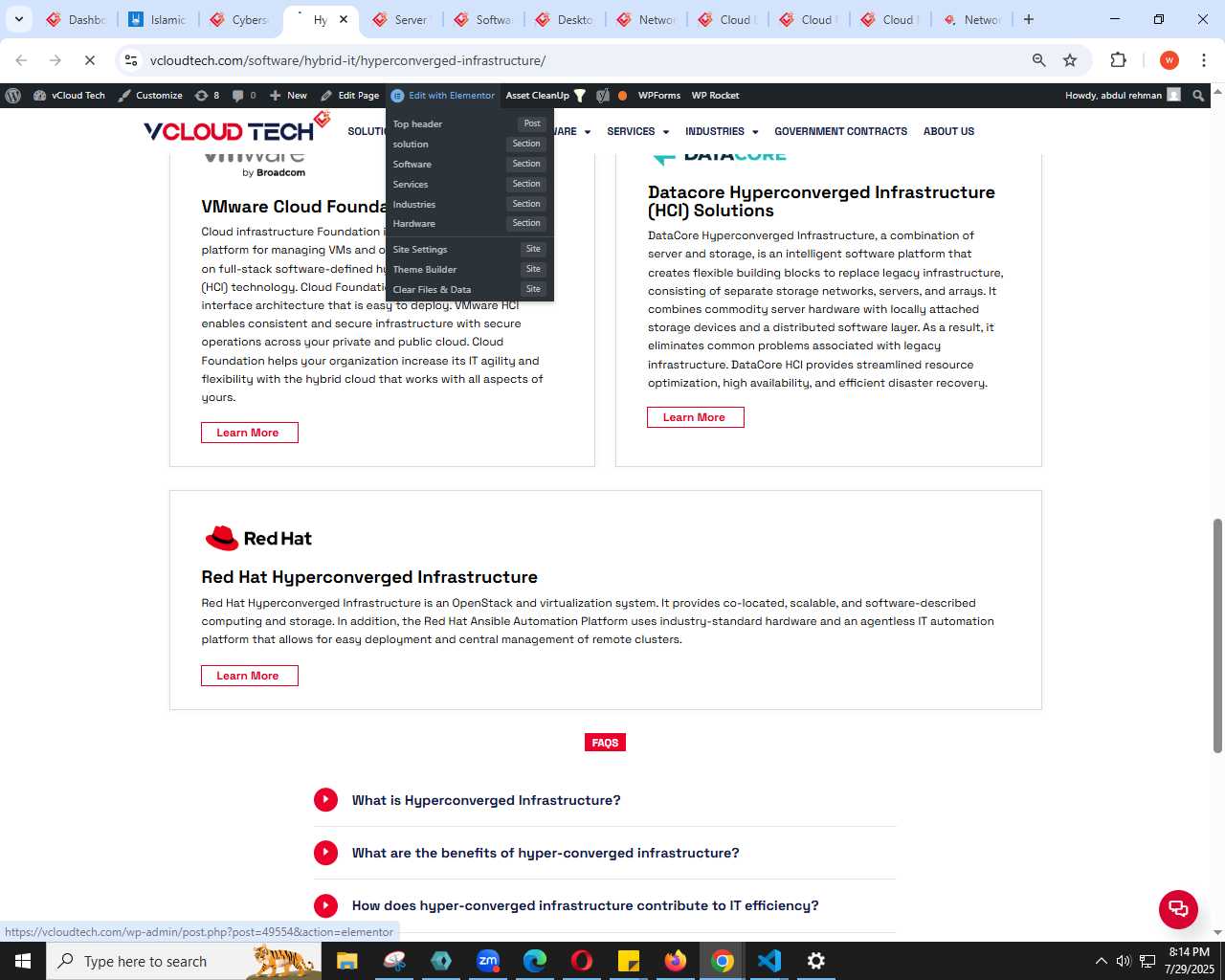Expand the IT efficiency FAQ question
This screenshot has height=980, width=1225.
605,905
